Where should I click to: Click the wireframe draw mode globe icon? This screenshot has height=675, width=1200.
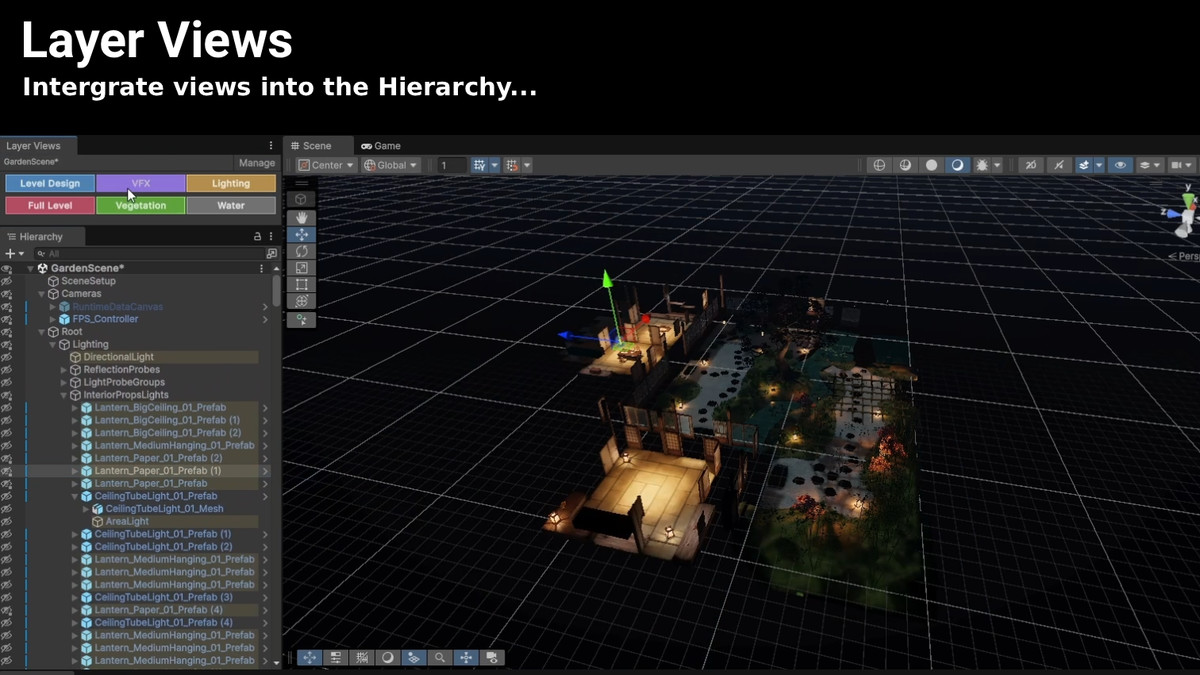879,165
